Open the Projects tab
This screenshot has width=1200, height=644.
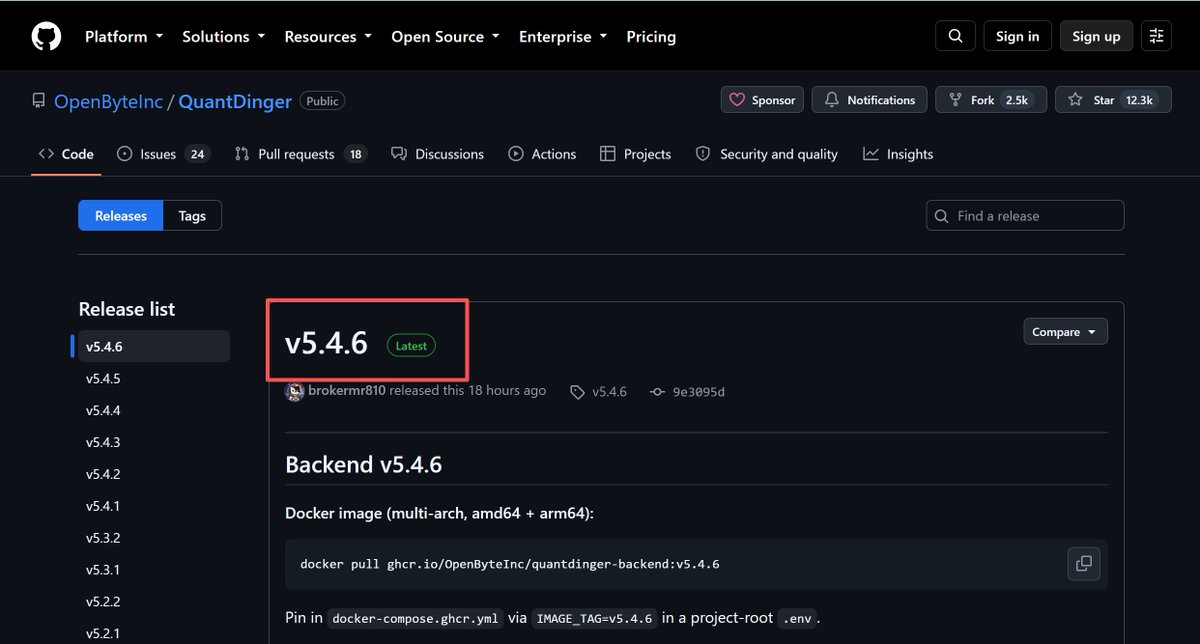pyautogui.click(x=636, y=154)
